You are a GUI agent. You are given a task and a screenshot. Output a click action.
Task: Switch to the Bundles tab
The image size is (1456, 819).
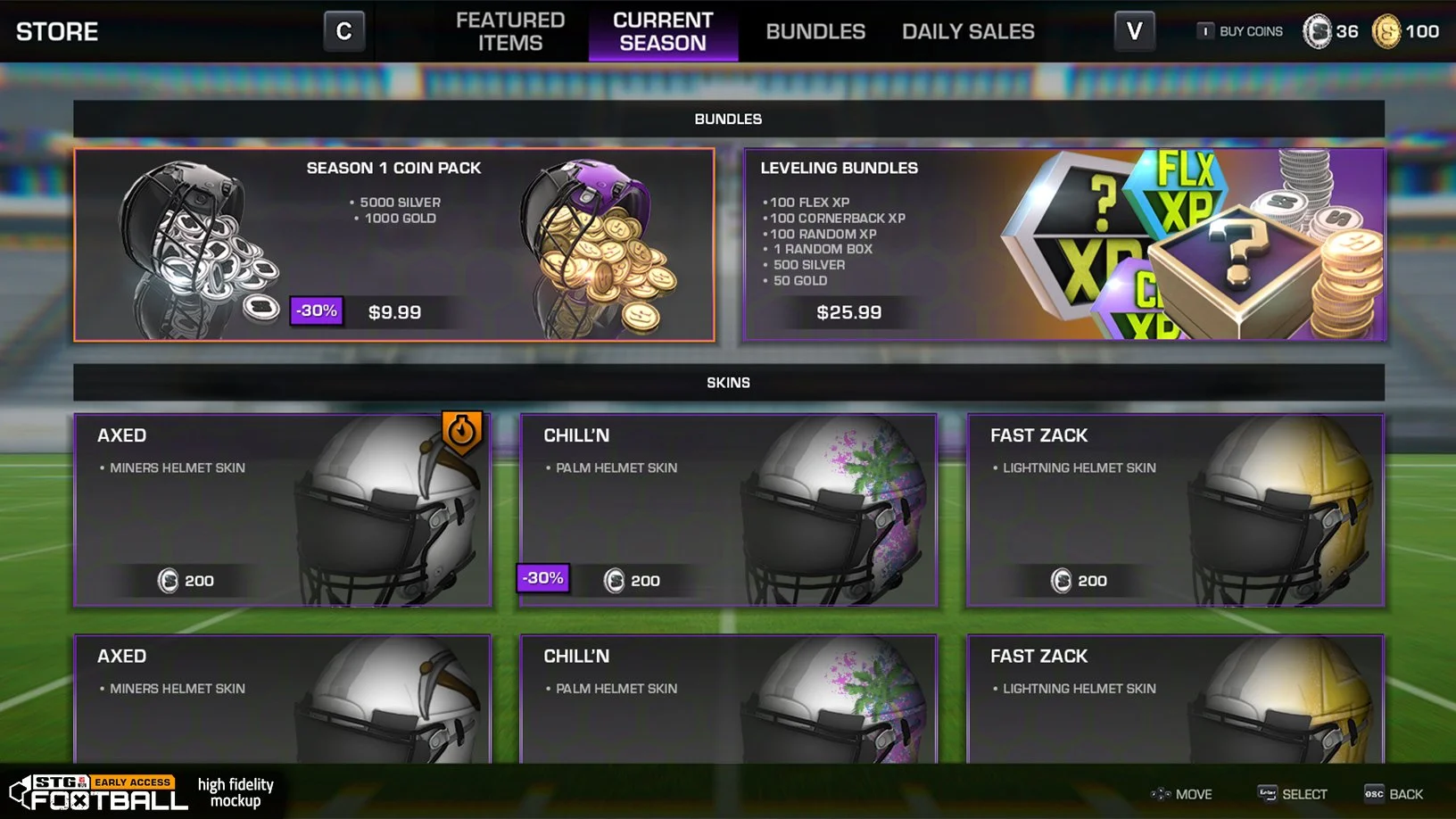815,31
